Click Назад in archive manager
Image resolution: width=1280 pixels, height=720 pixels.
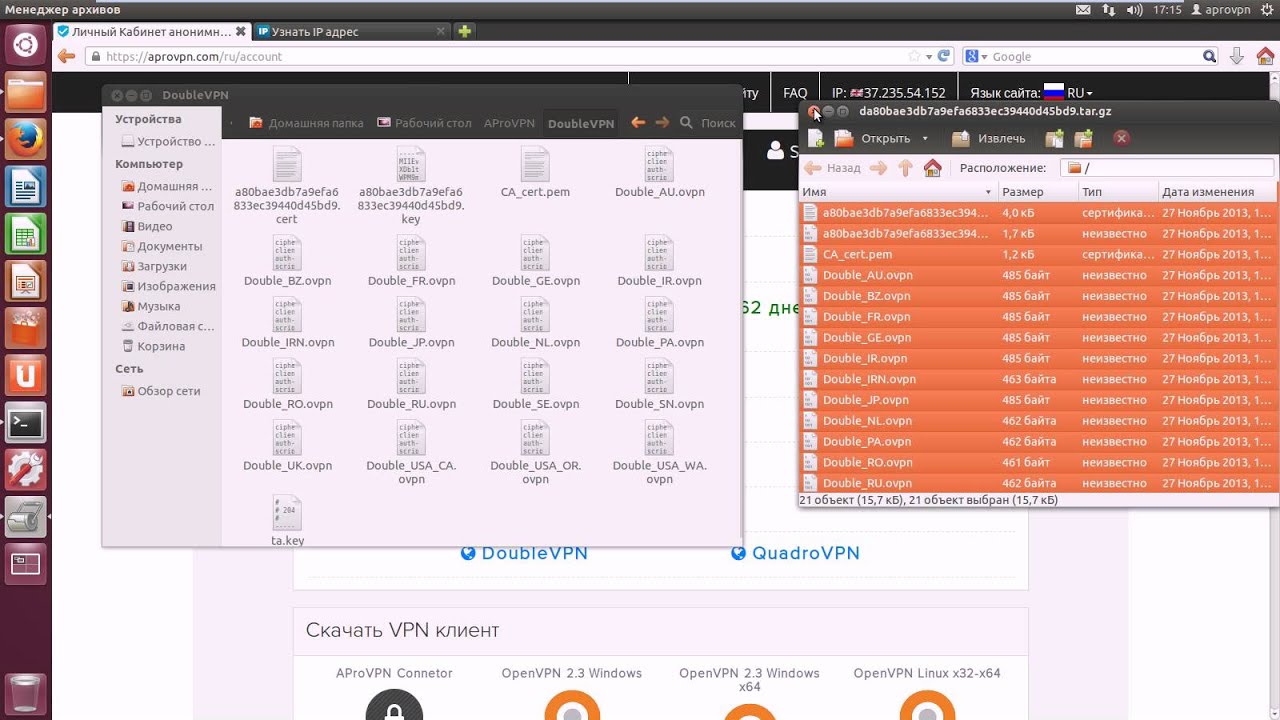tap(833, 168)
